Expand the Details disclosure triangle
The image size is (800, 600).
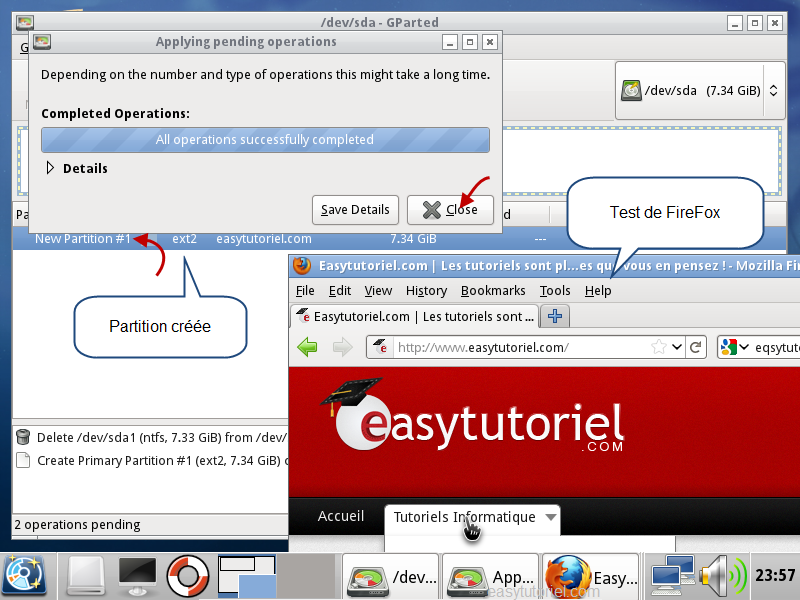pyautogui.click(x=50, y=168)
